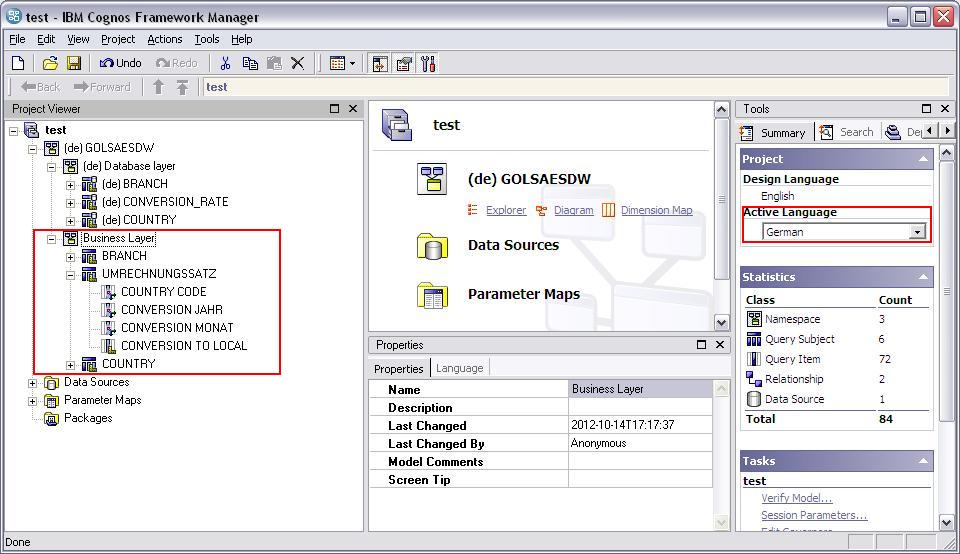Click the Parameter Maps folder icon in the center pane

432,295
